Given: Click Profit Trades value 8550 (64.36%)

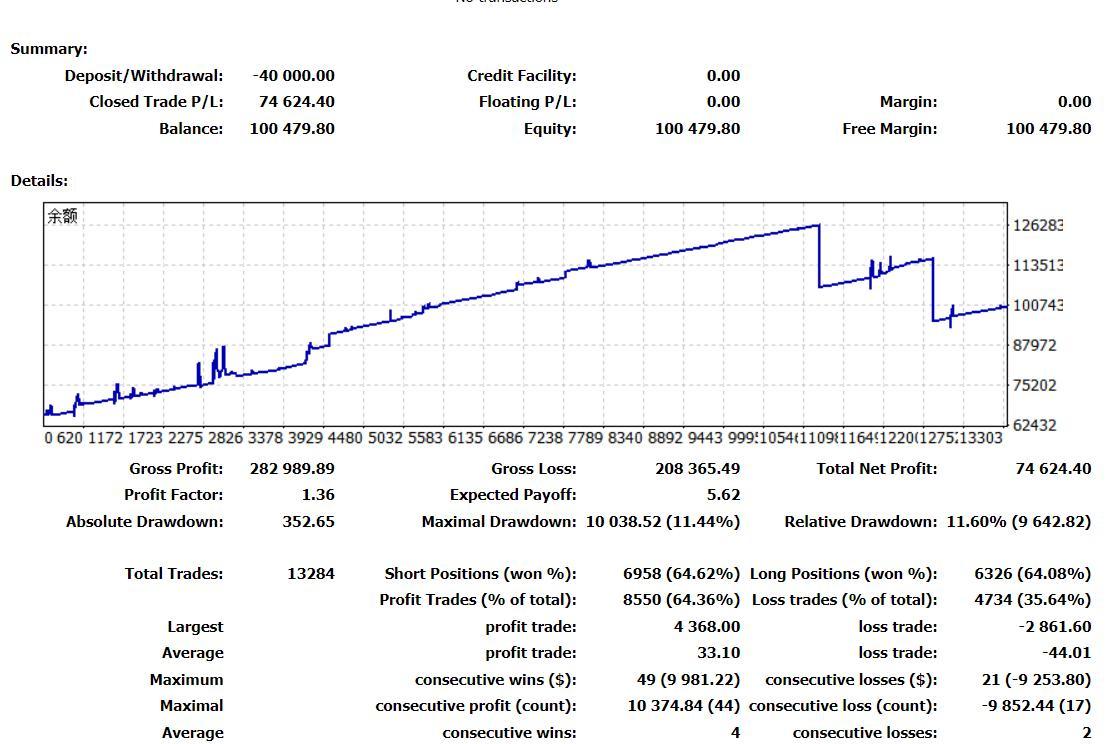Looking at the screenshot, I should (x=681, y=601).
